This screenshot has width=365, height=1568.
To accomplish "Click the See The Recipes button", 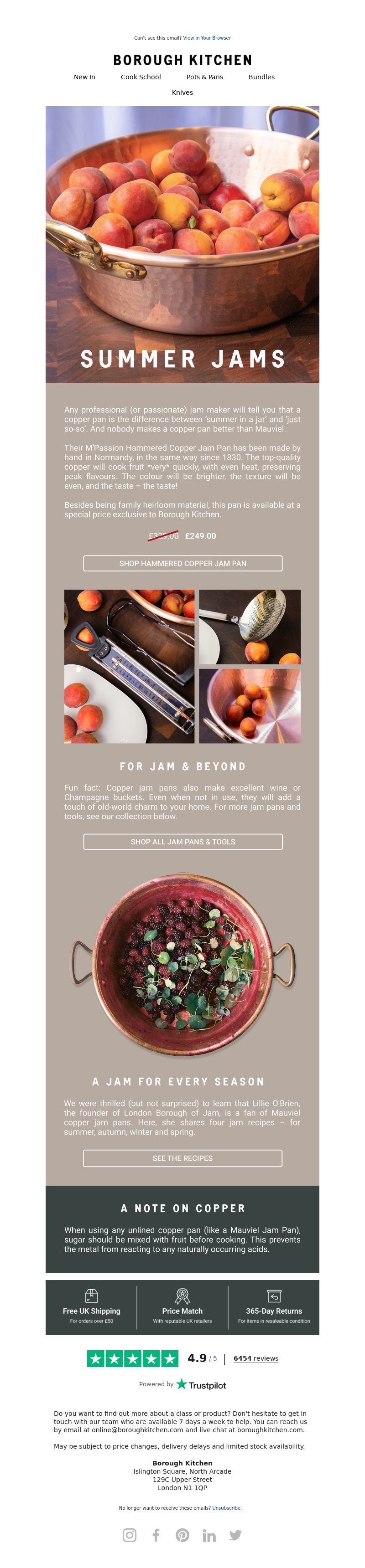I will [183, 1158].
